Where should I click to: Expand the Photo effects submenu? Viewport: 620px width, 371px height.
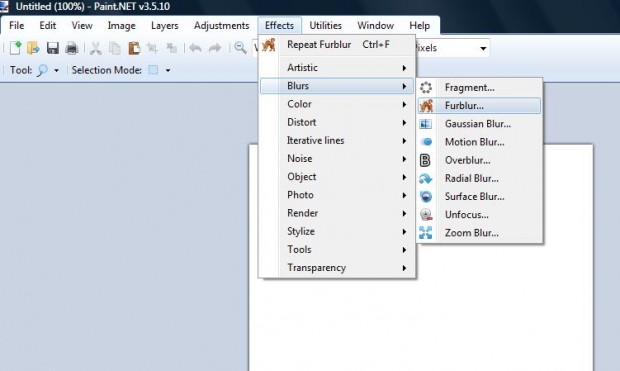(337, 195)
